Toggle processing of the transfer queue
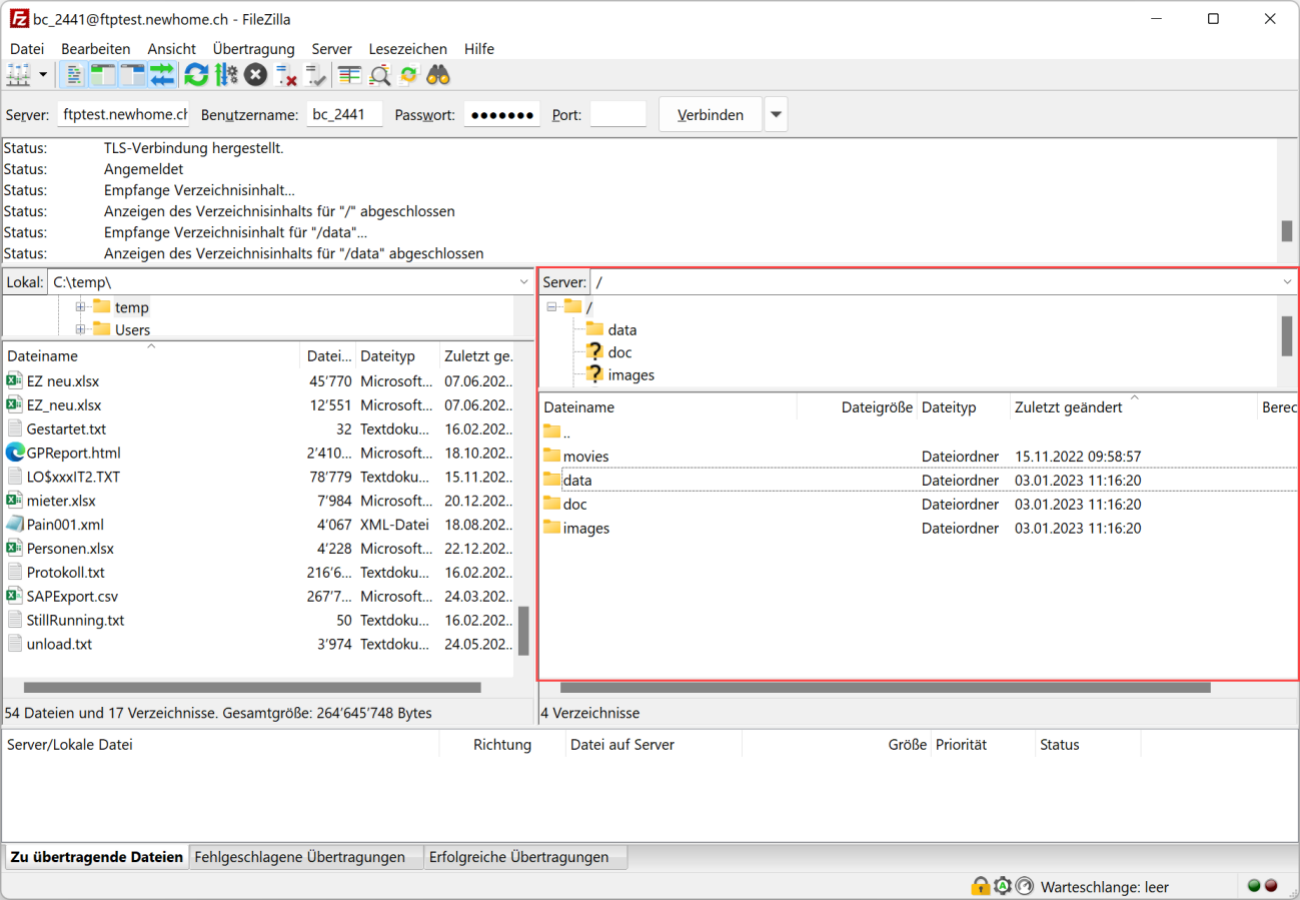Viewport: 1300px width, 900px height. pyautogui.click(x=226, y=74)
